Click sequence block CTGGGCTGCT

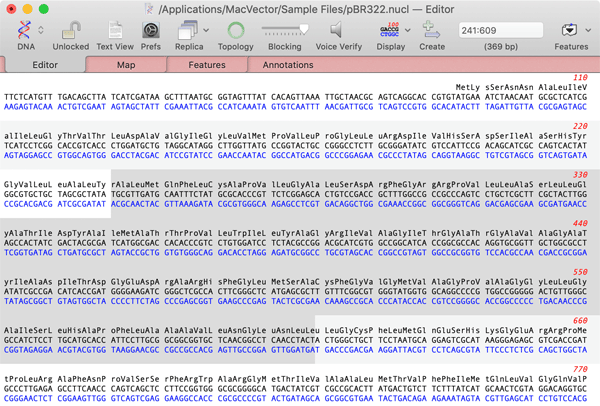(x=349, y=340)
